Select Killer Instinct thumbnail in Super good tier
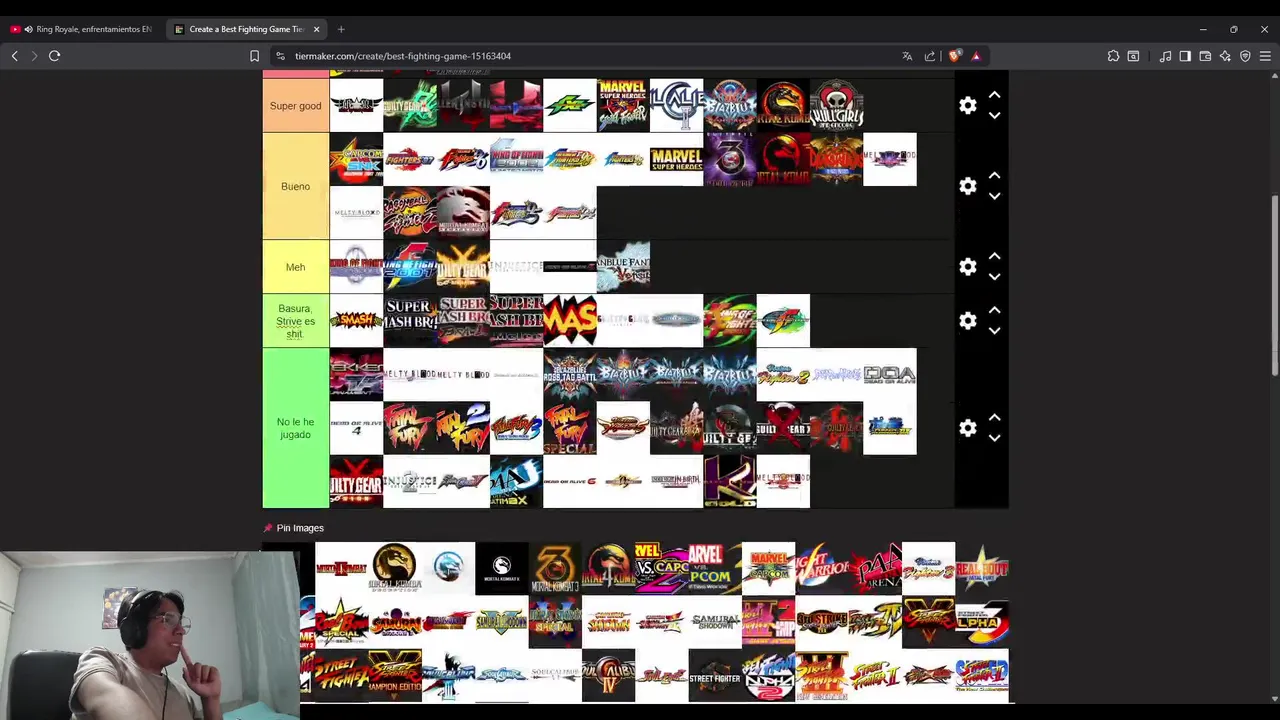 (463, 105)
